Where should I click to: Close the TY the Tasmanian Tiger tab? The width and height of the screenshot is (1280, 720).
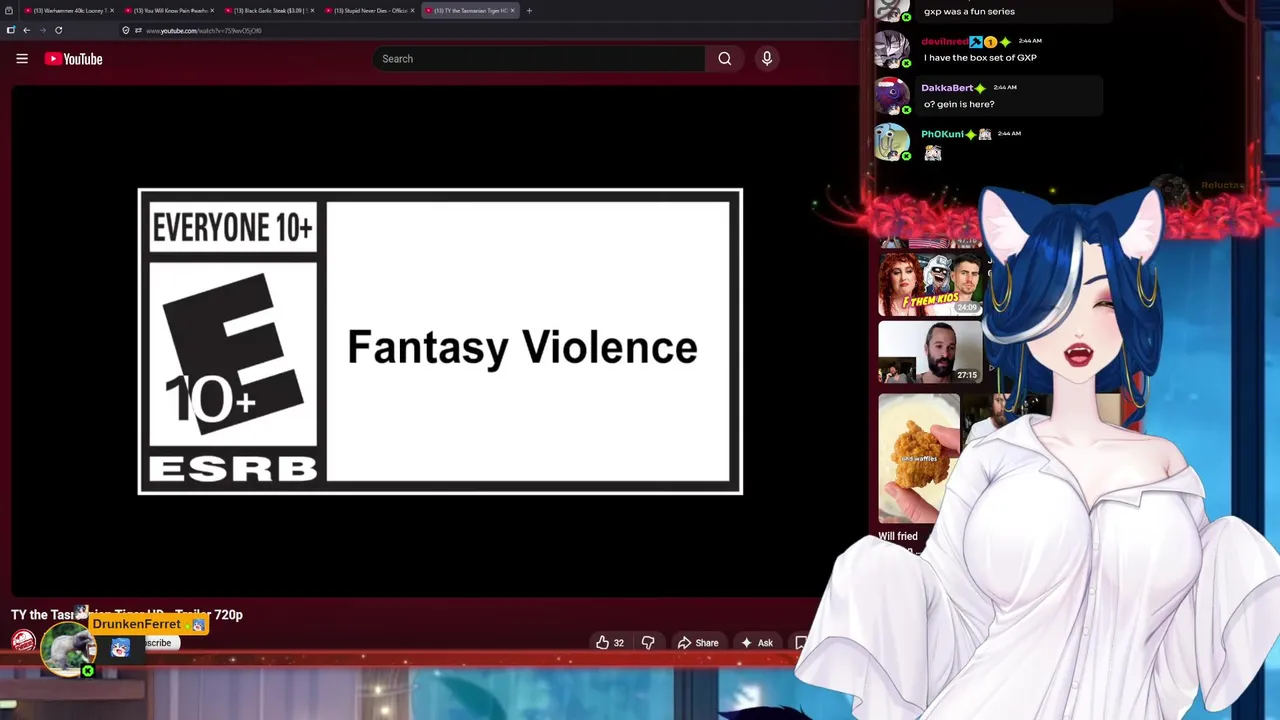click(512, 11)
